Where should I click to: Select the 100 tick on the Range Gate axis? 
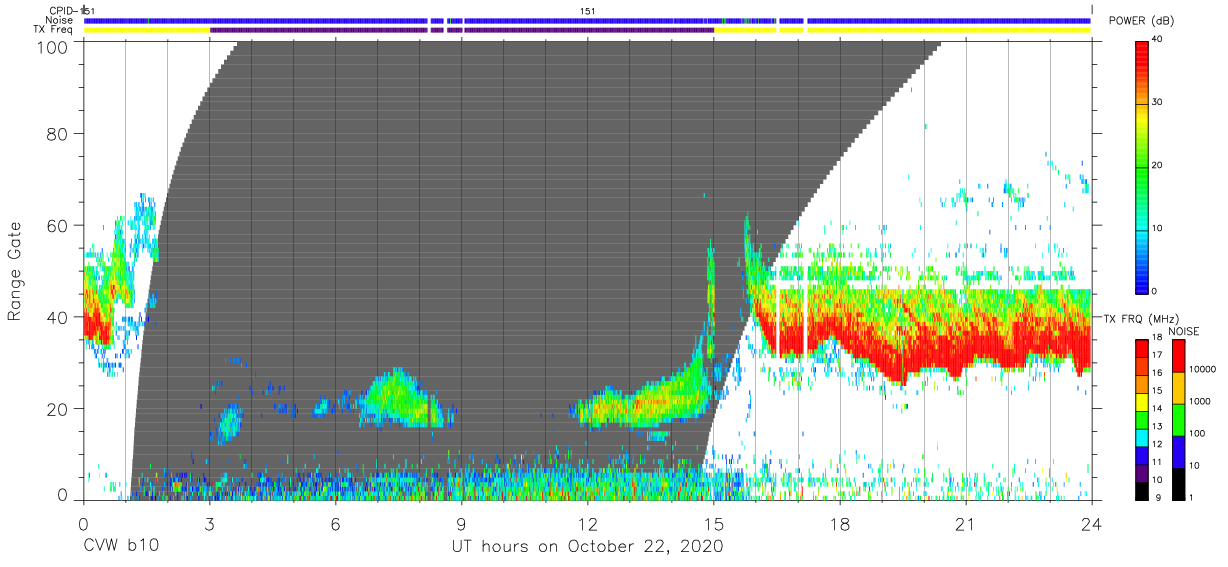[52, 47]
